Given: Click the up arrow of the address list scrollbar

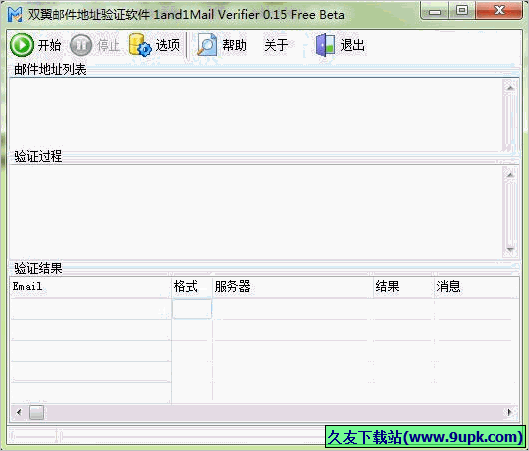Looking at the screenshot, I should tap(510, 88).
